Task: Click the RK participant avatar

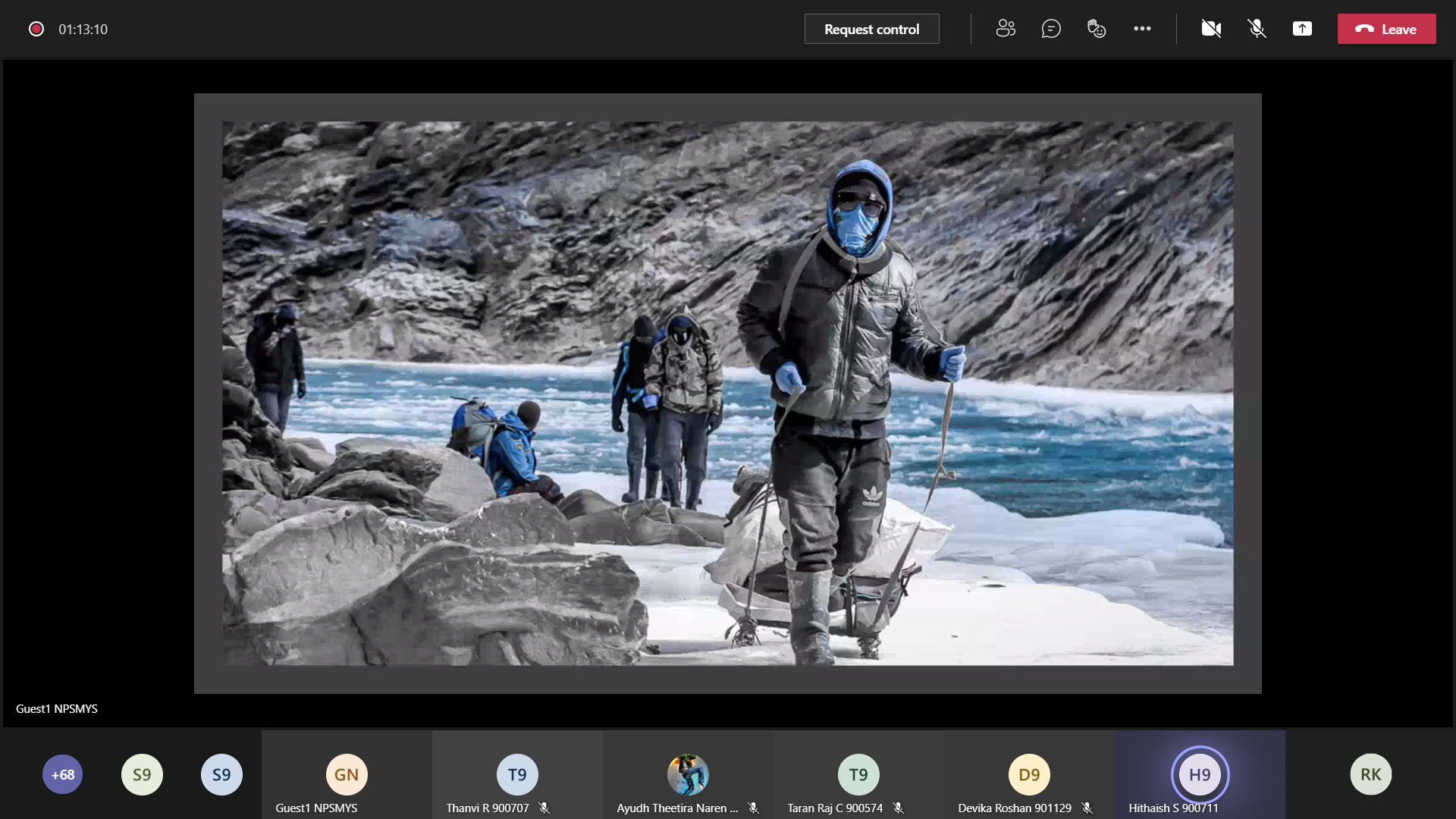Action: (1370, 774)
